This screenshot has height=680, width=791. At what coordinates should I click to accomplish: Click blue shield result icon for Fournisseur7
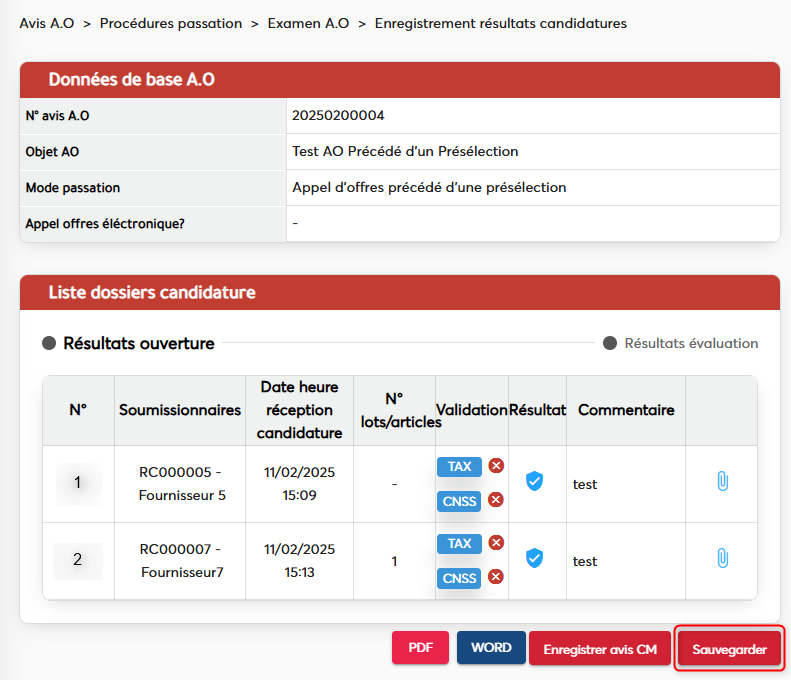tap(535, 558)
